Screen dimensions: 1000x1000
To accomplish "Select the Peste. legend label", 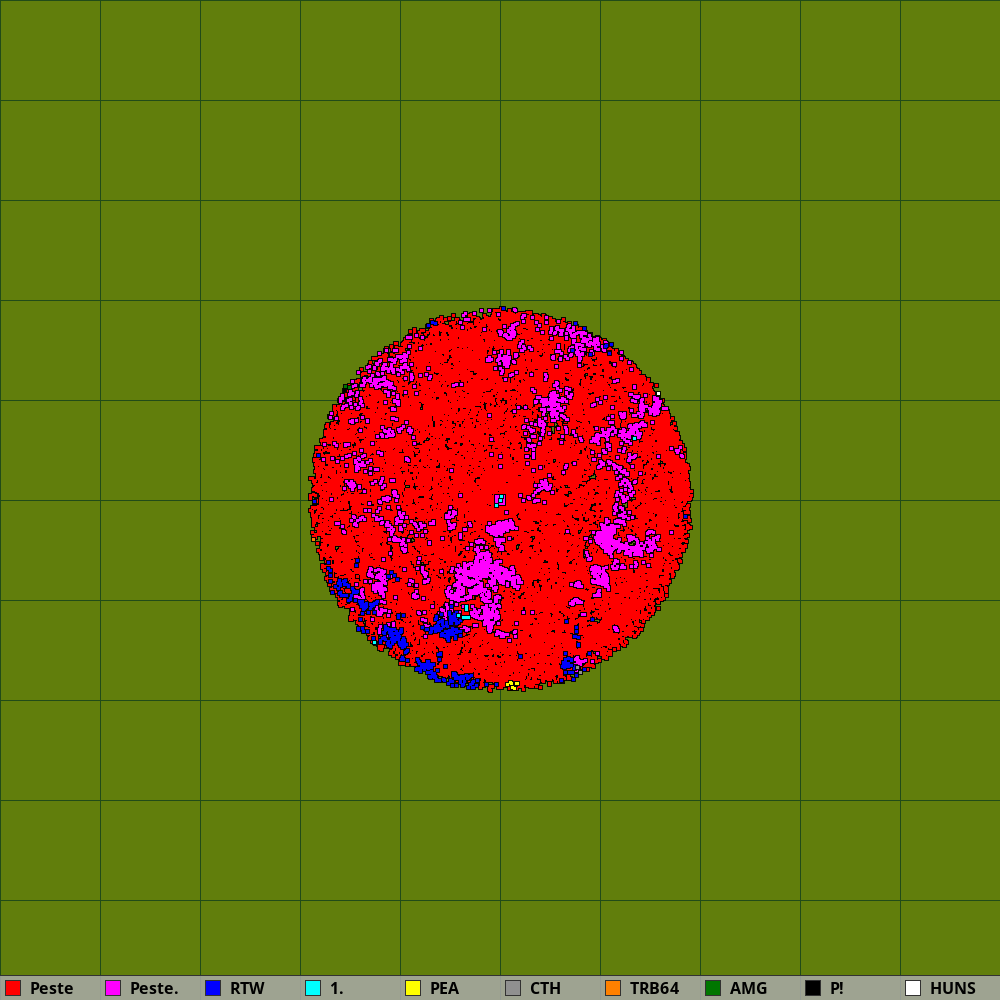I will (x=154, y=988).
